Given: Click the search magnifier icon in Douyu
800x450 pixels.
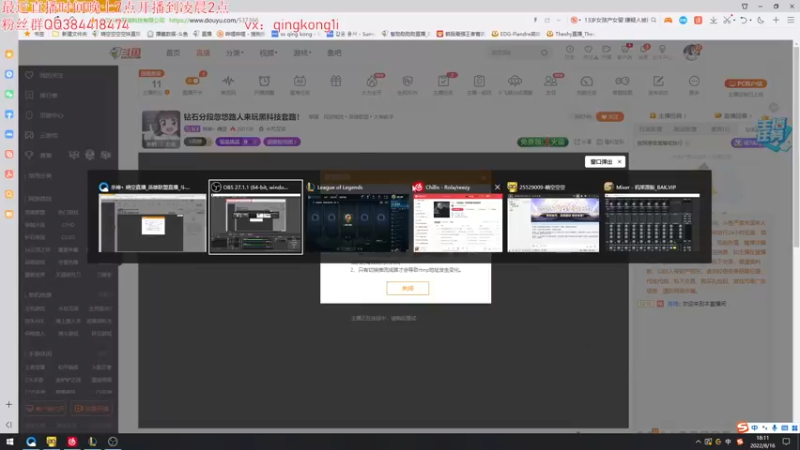Looking at the screenshot, I should point(544,53).
